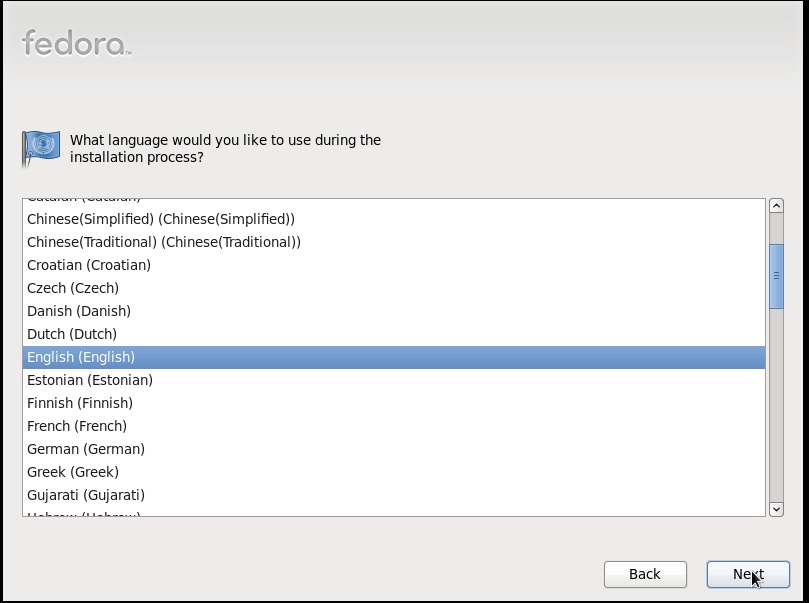The image size is (809, 603).
Task: Click the language list scrollbar thumb
Action: coord(776,276)
